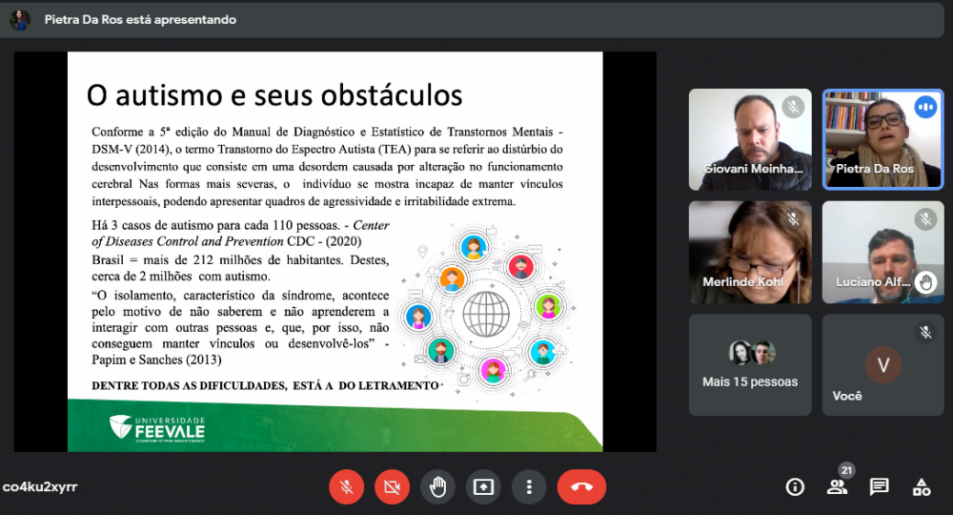Unmute the microphone in bottom toolbar
Viewport: 953px width, 515px height.
point(346,487)
